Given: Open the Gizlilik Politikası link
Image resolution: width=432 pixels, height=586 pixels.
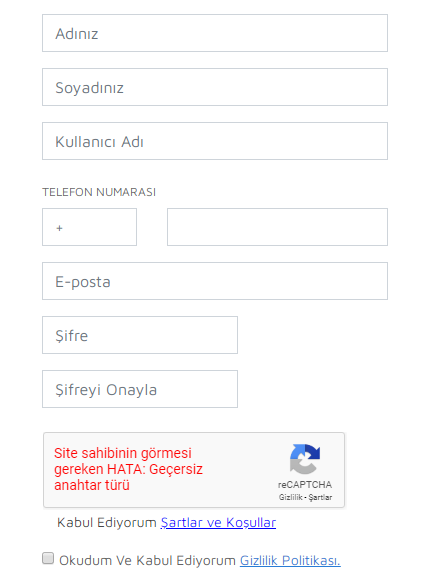Looking at the screenshot, I should [290, 561].
